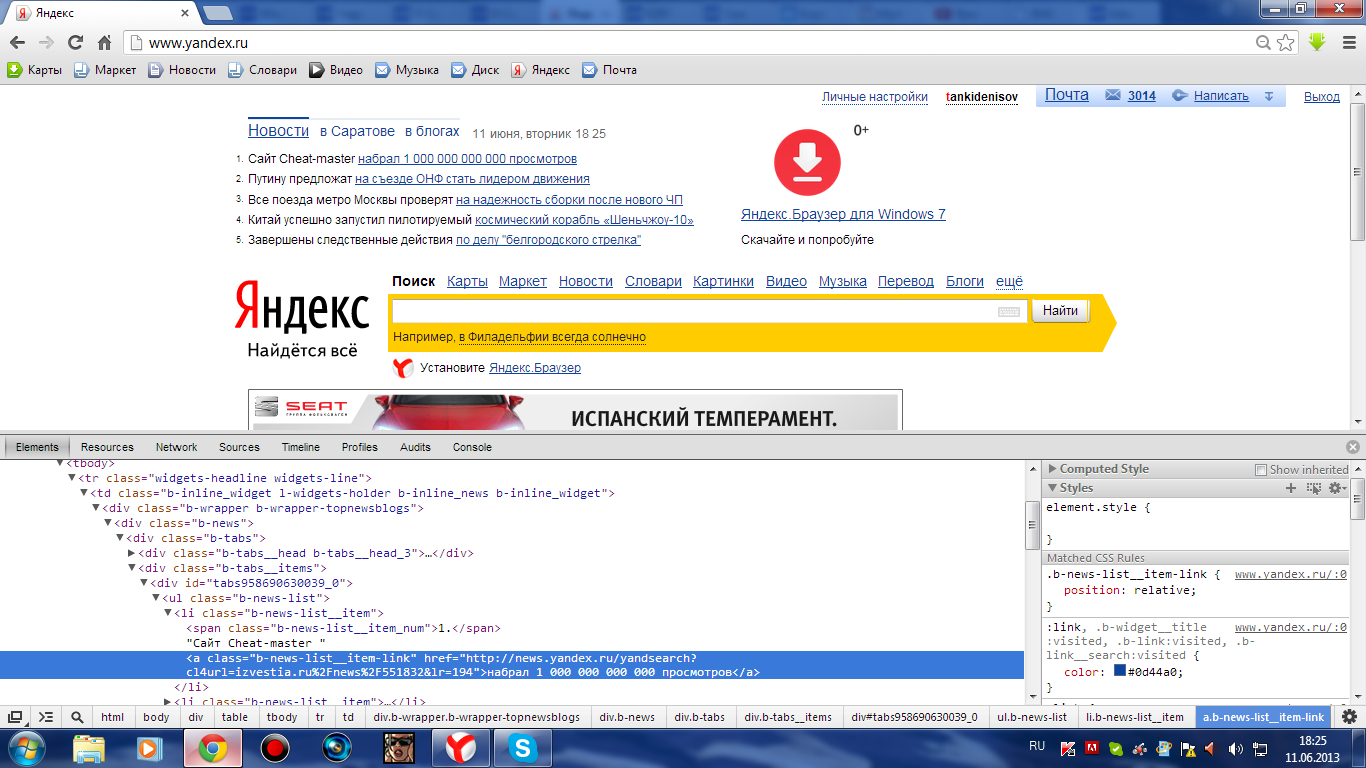Add a new style rule plus icon
The height and width of the screenshot is (768, 1366).
point(1291,488)
